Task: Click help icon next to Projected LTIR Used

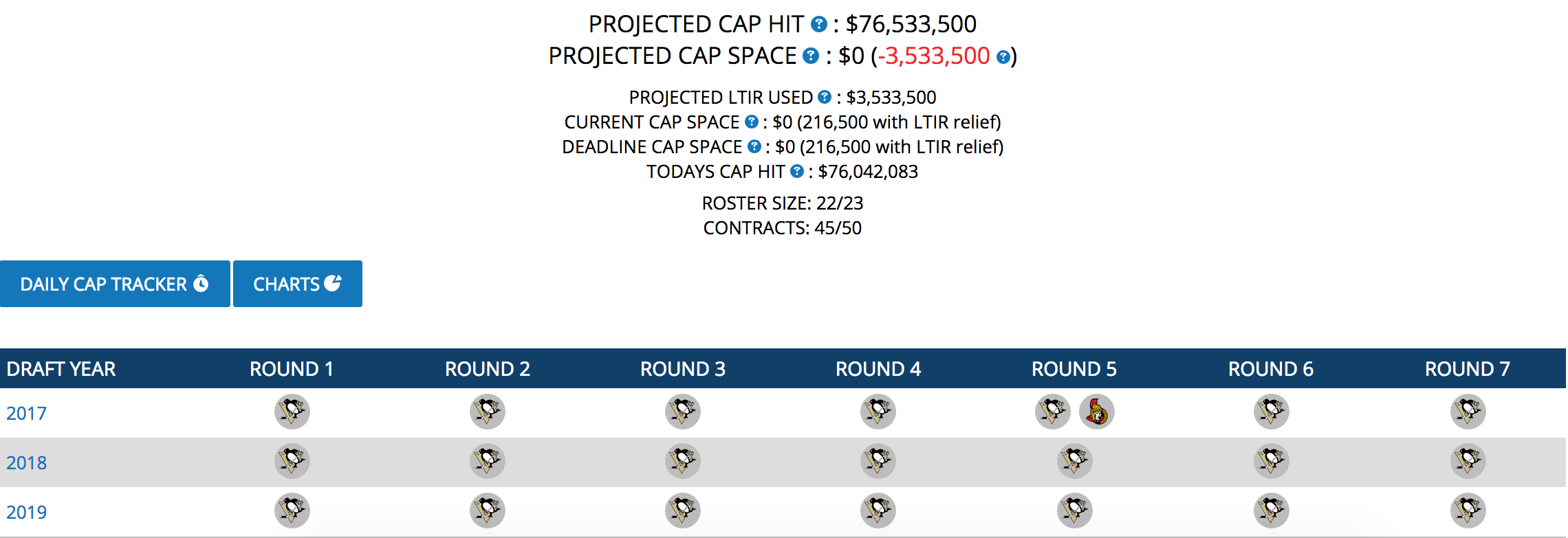Action: point(825,98)
